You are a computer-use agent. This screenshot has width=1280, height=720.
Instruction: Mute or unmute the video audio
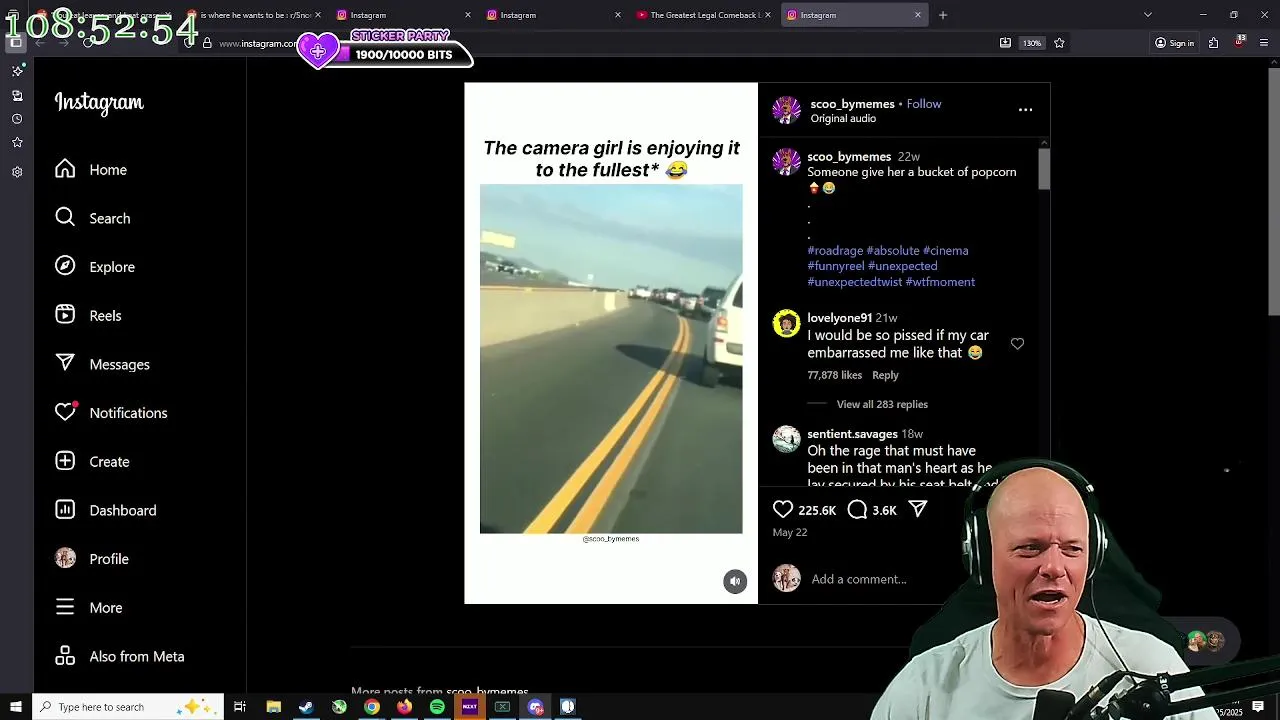click(735, 581)
